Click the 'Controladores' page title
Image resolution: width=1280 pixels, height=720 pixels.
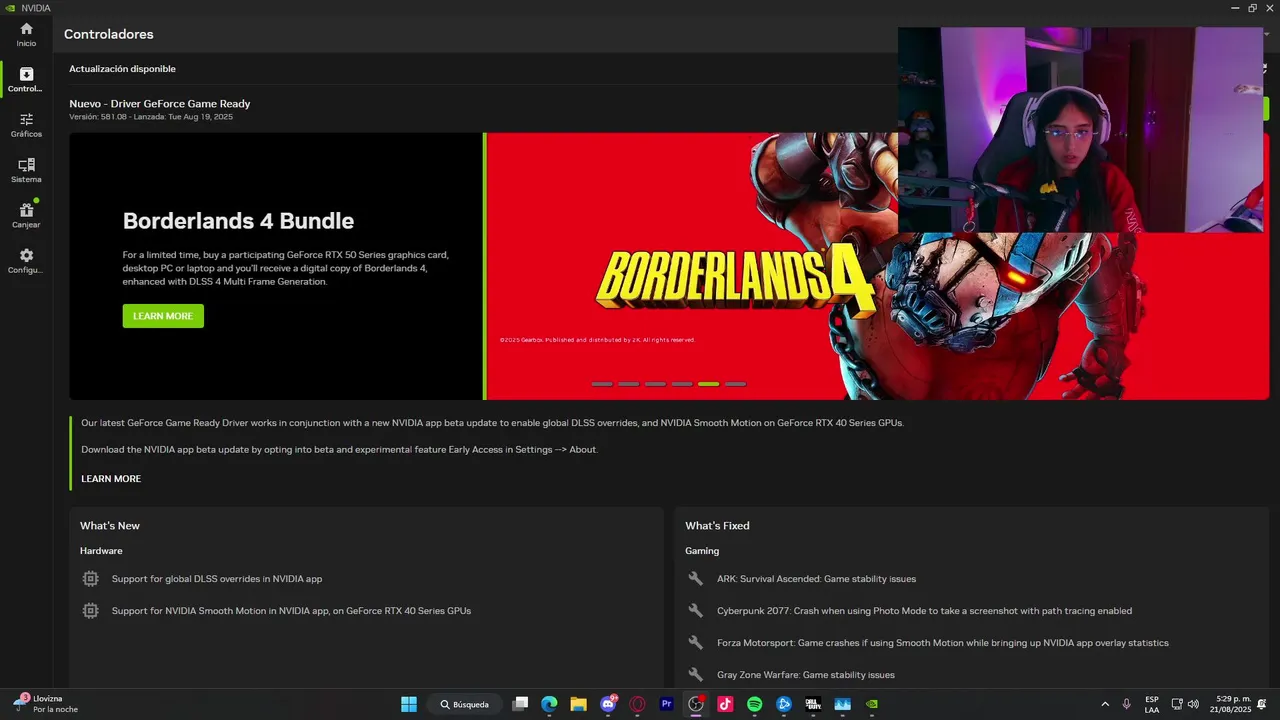(x=109, y=34)
